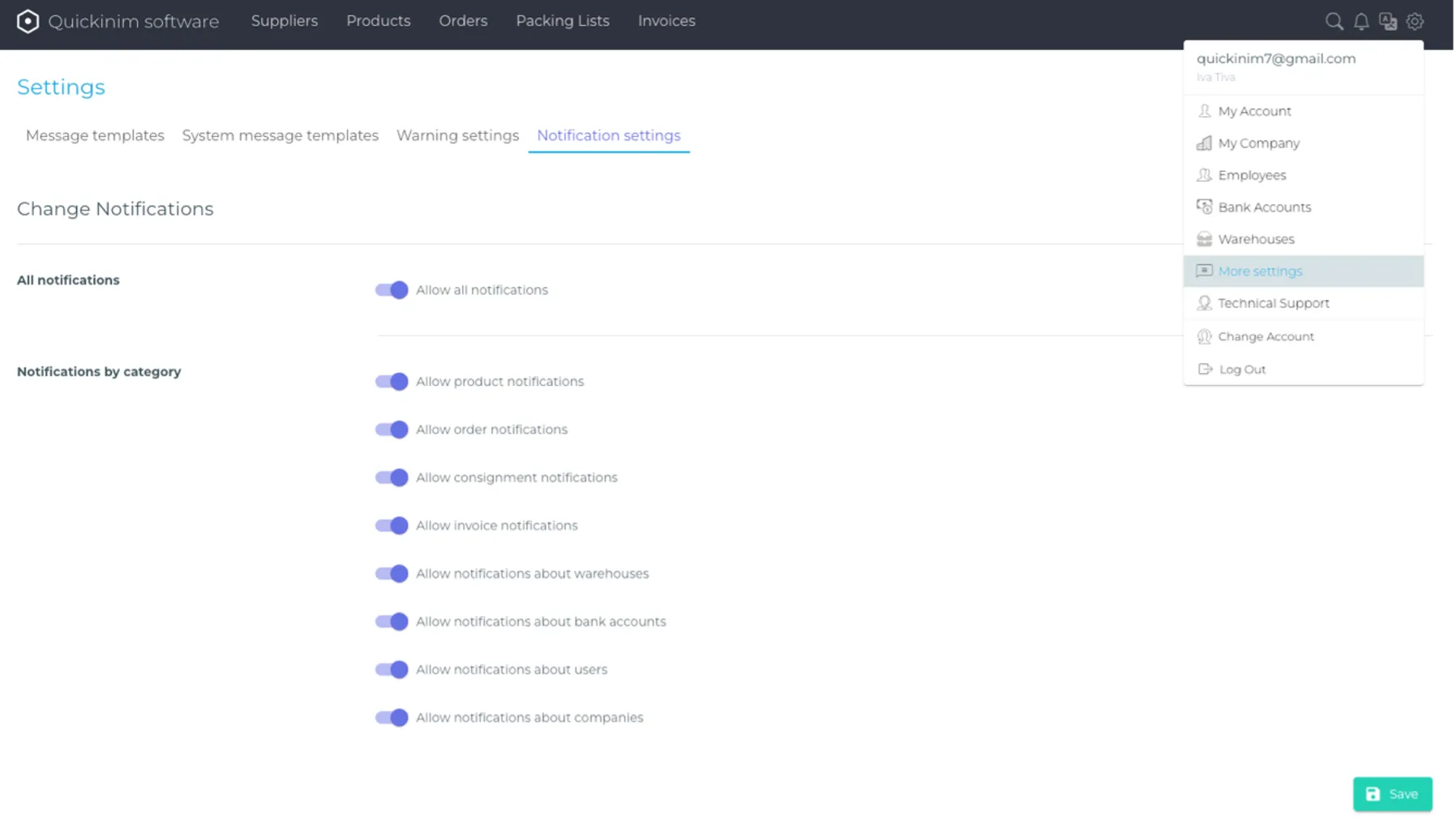Choose Technical Support menu entry
1456x822 pixels.
tap(1273, 303)
